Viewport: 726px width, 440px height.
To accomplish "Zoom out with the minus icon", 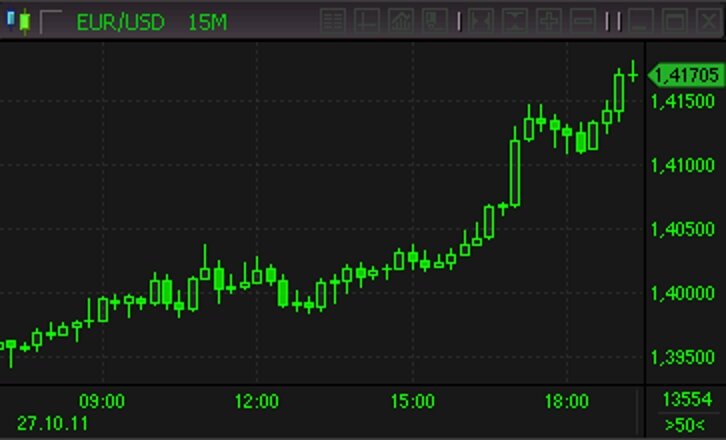I will coord(582,21).
